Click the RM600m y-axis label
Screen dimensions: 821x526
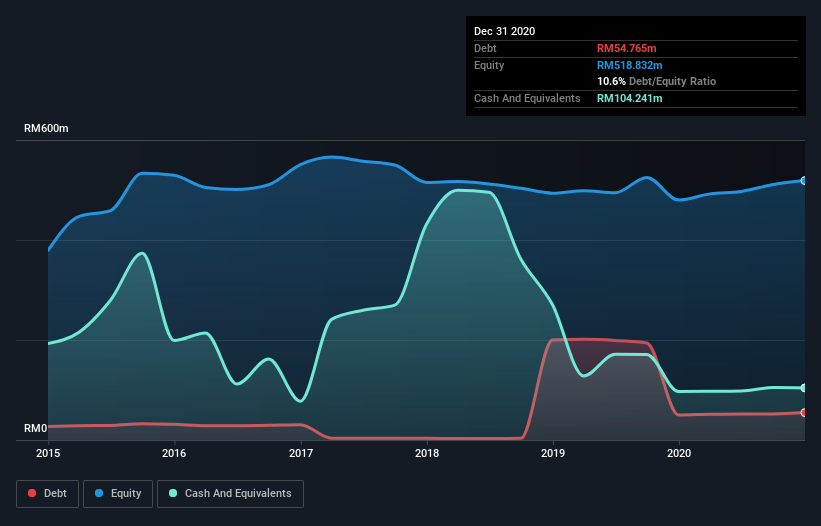click(46, 128)
